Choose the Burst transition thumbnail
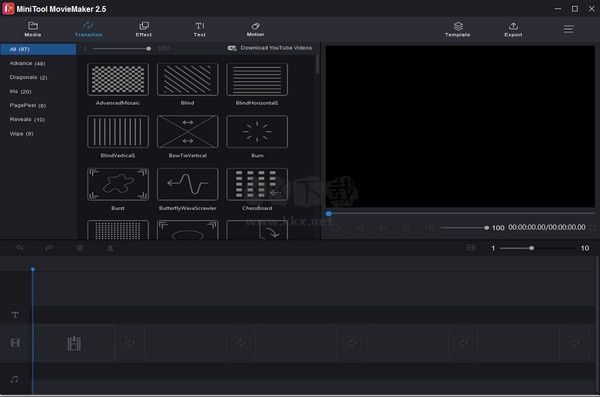The height and width of the screenshot is (397, 600). click(x=118, y=184)
